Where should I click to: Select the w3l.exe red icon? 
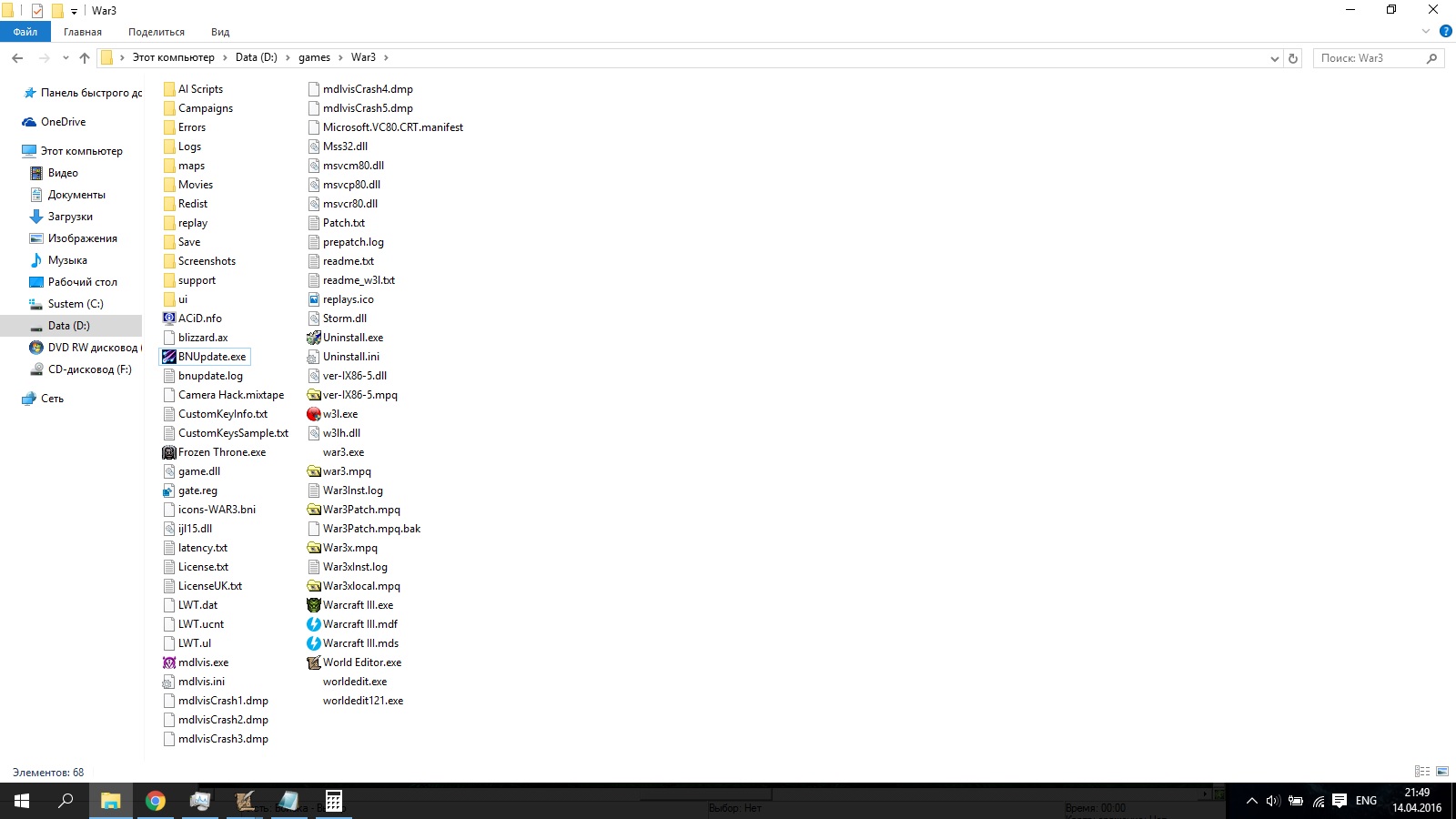point(314,414)
